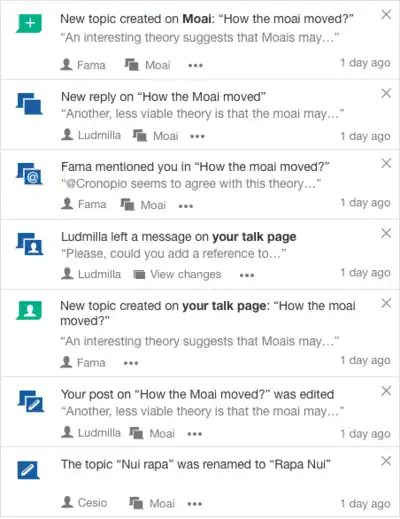400x519 pixels.
Task: Open "Your post was edited" notification title
Action: click(x=197, y=394)
